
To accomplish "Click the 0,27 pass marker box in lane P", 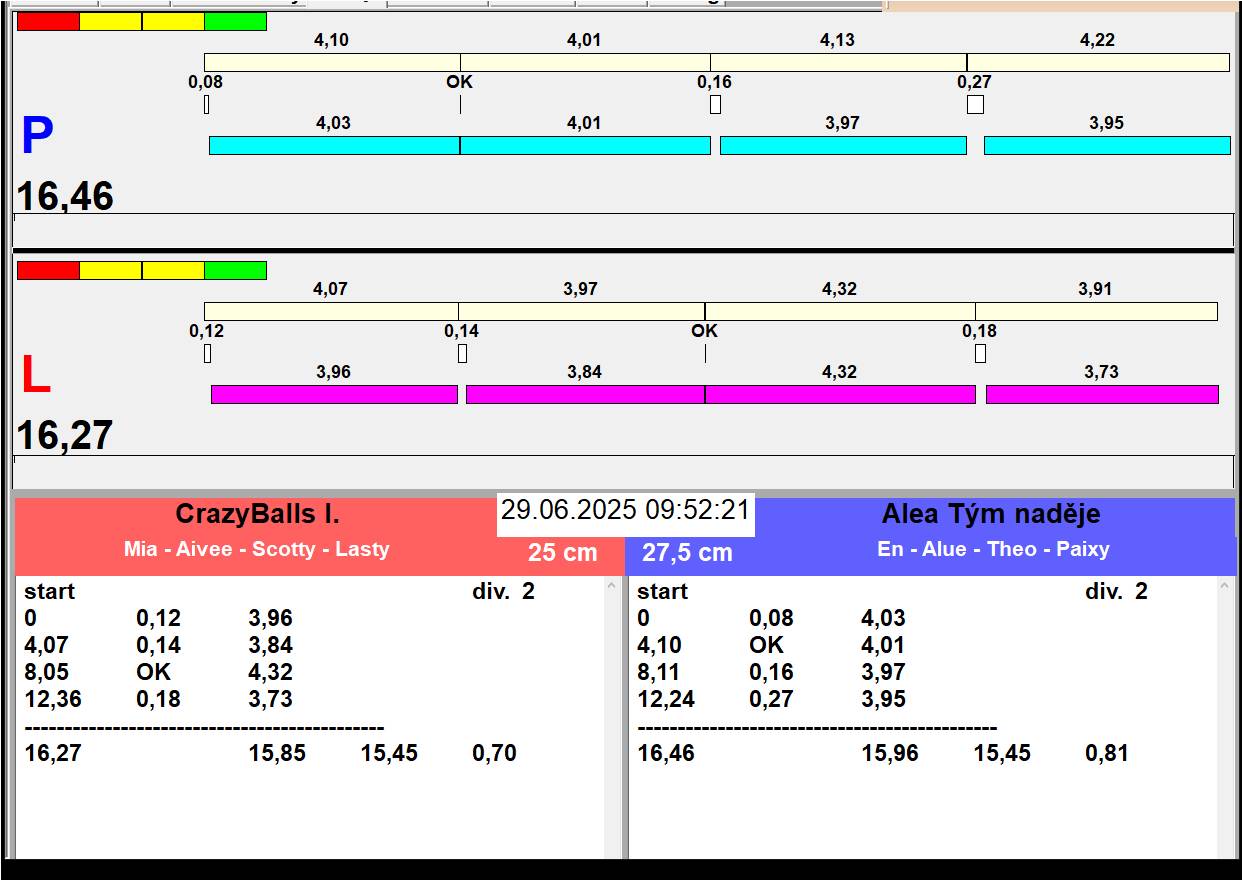I will coord(975,104).
